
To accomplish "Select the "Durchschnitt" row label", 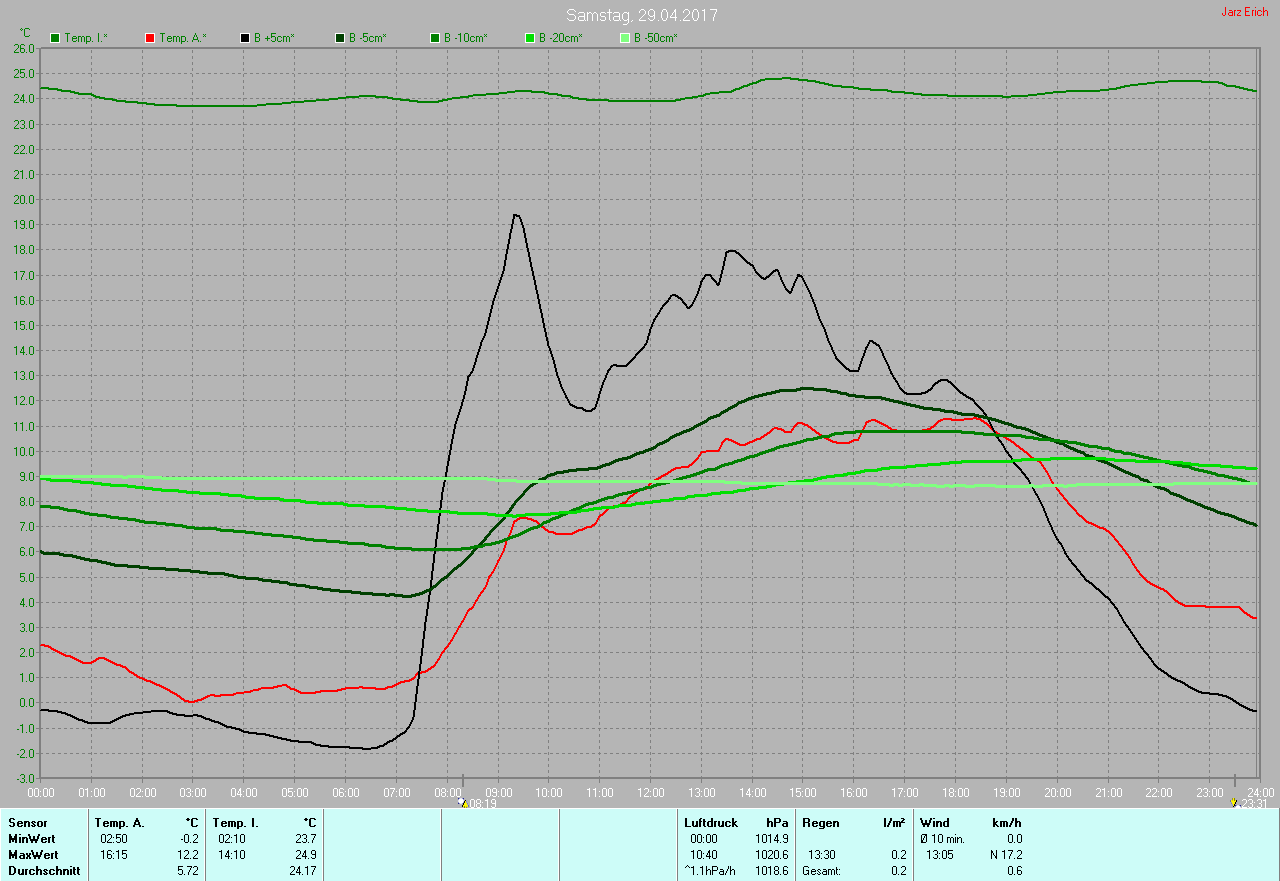I will (44, 871).
